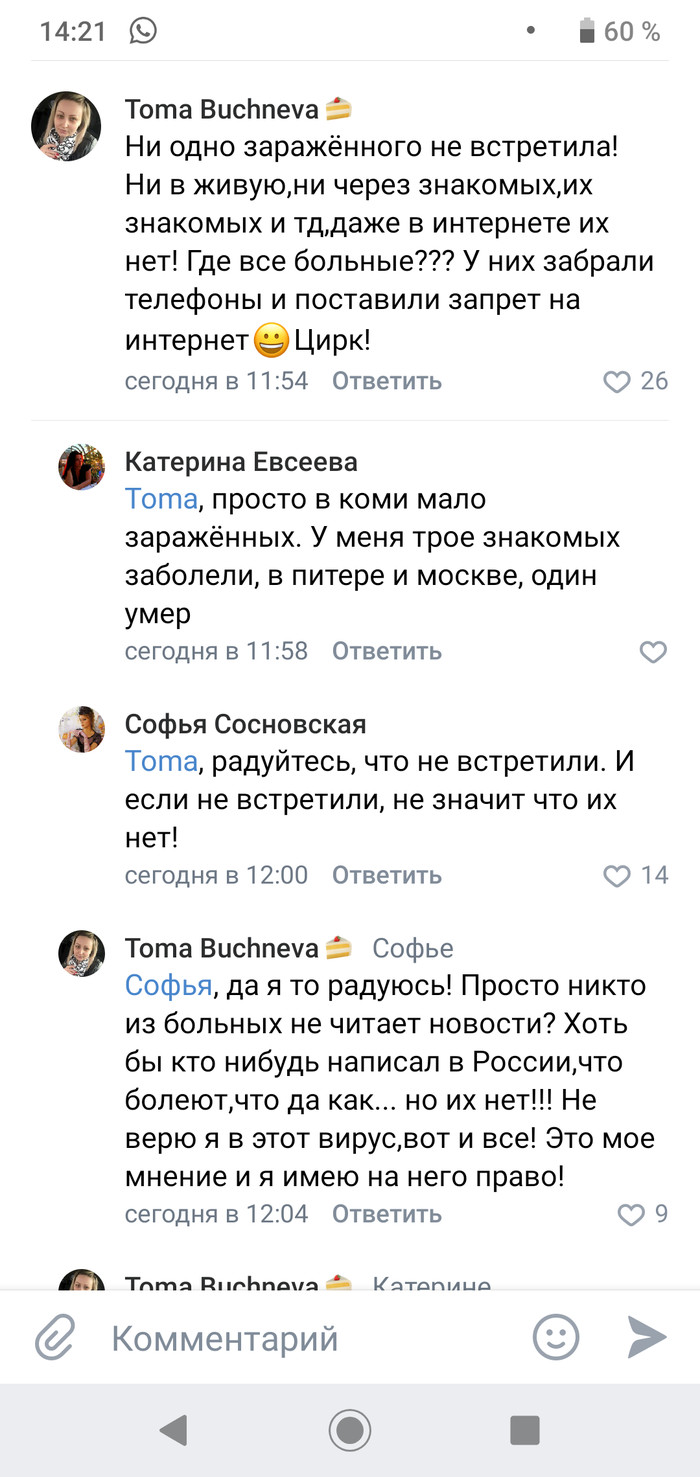Image resolution: width=700 pixels, height=1477 pixels.
Task: Tap the Android back triangle button
Action: pos(174,1431)
